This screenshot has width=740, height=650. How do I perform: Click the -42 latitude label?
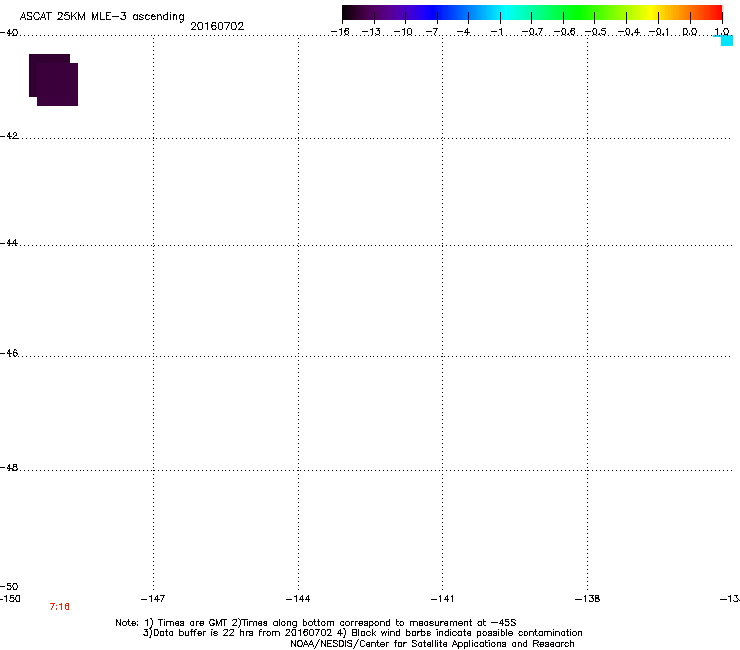tap(9, 135)
